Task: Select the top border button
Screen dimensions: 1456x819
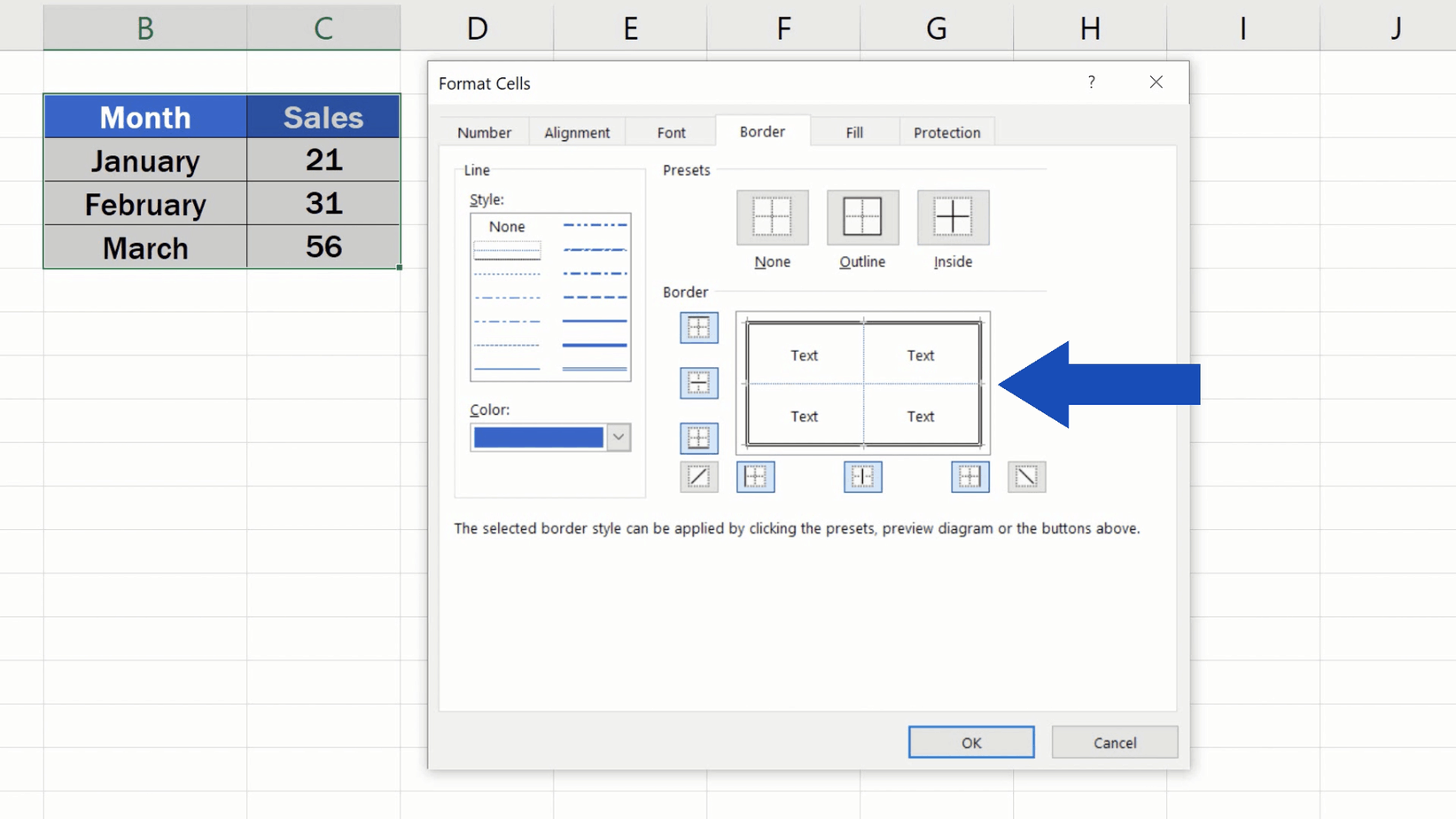Action: (x=698, y=327)
